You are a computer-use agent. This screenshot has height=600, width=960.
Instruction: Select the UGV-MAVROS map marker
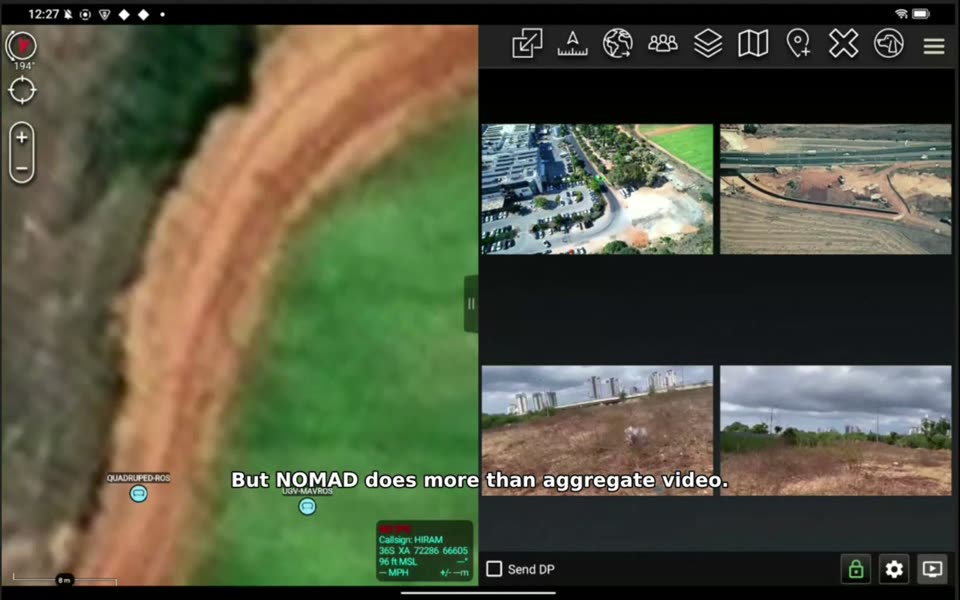307,506
